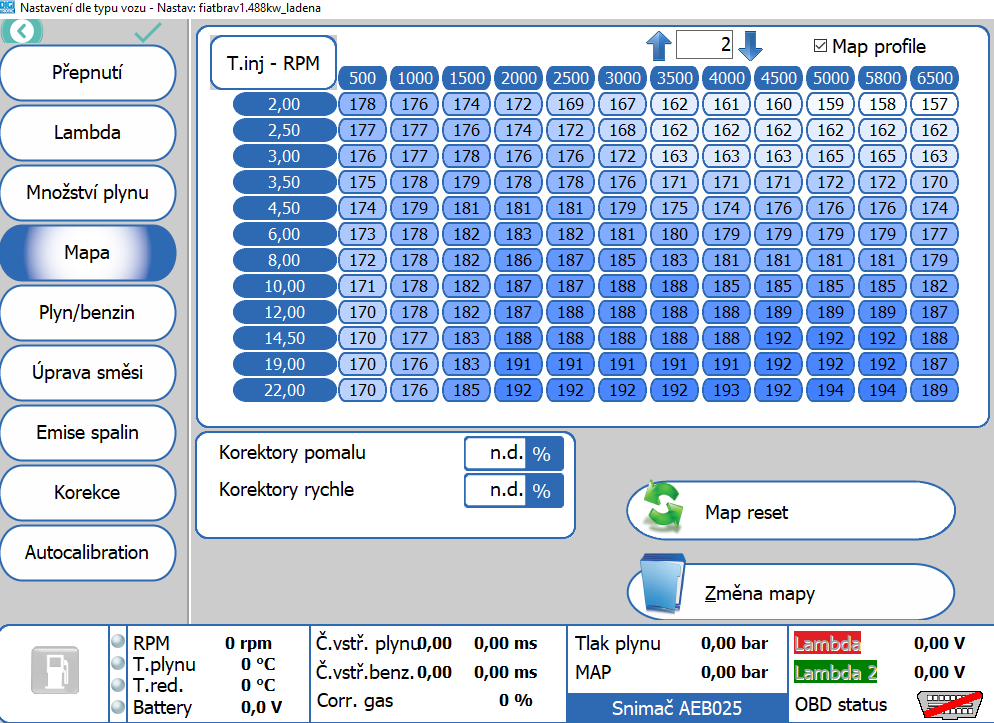The height and width of the screenshot is (723, 994).
Task: Click the RPM indicator light in status bar
Action: pos(119,643)
